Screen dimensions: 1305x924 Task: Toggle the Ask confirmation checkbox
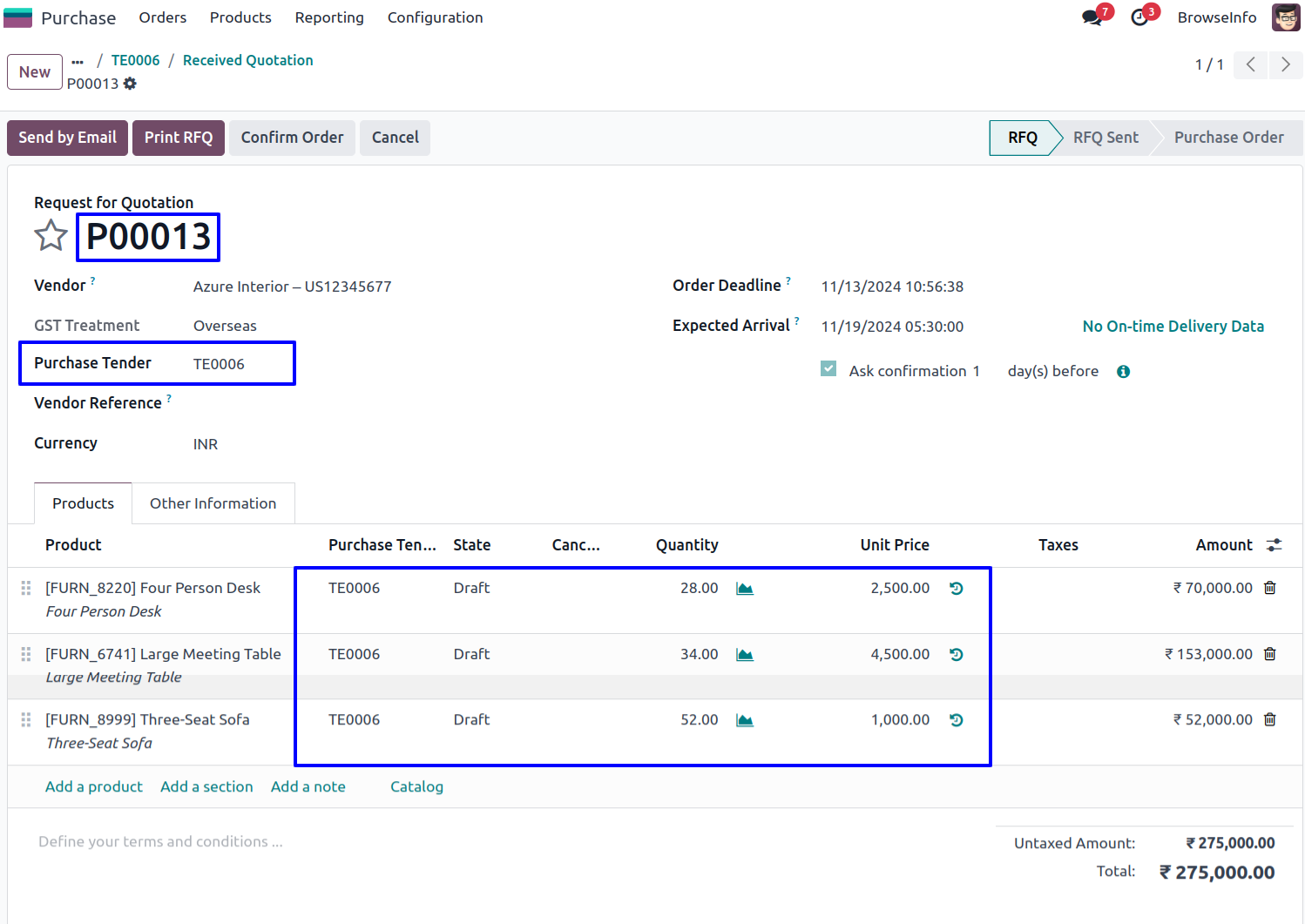pyautogui.click(x=828, y=369)
